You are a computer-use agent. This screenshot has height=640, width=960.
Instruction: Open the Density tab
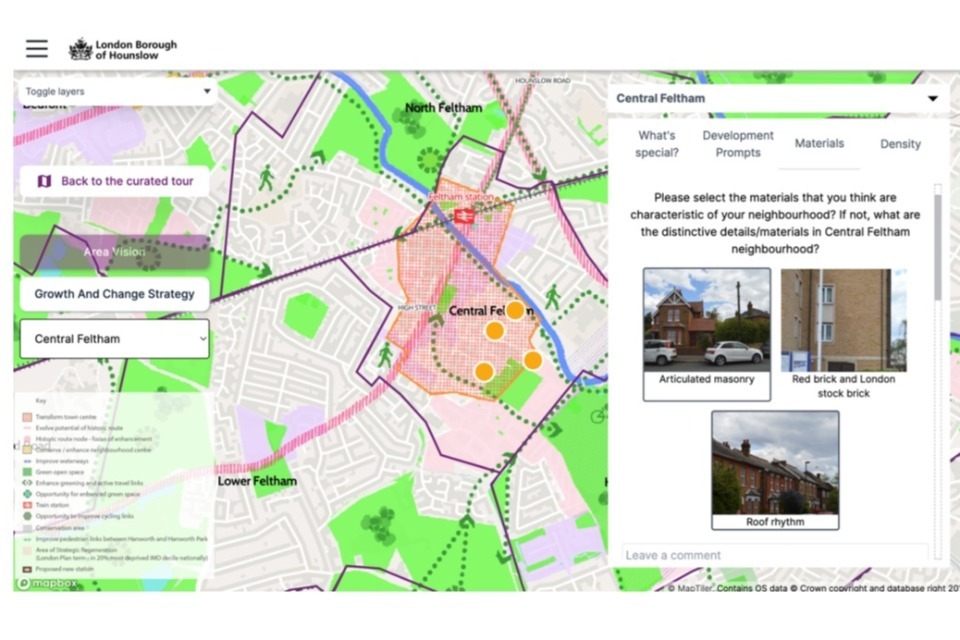pos(900,144)
